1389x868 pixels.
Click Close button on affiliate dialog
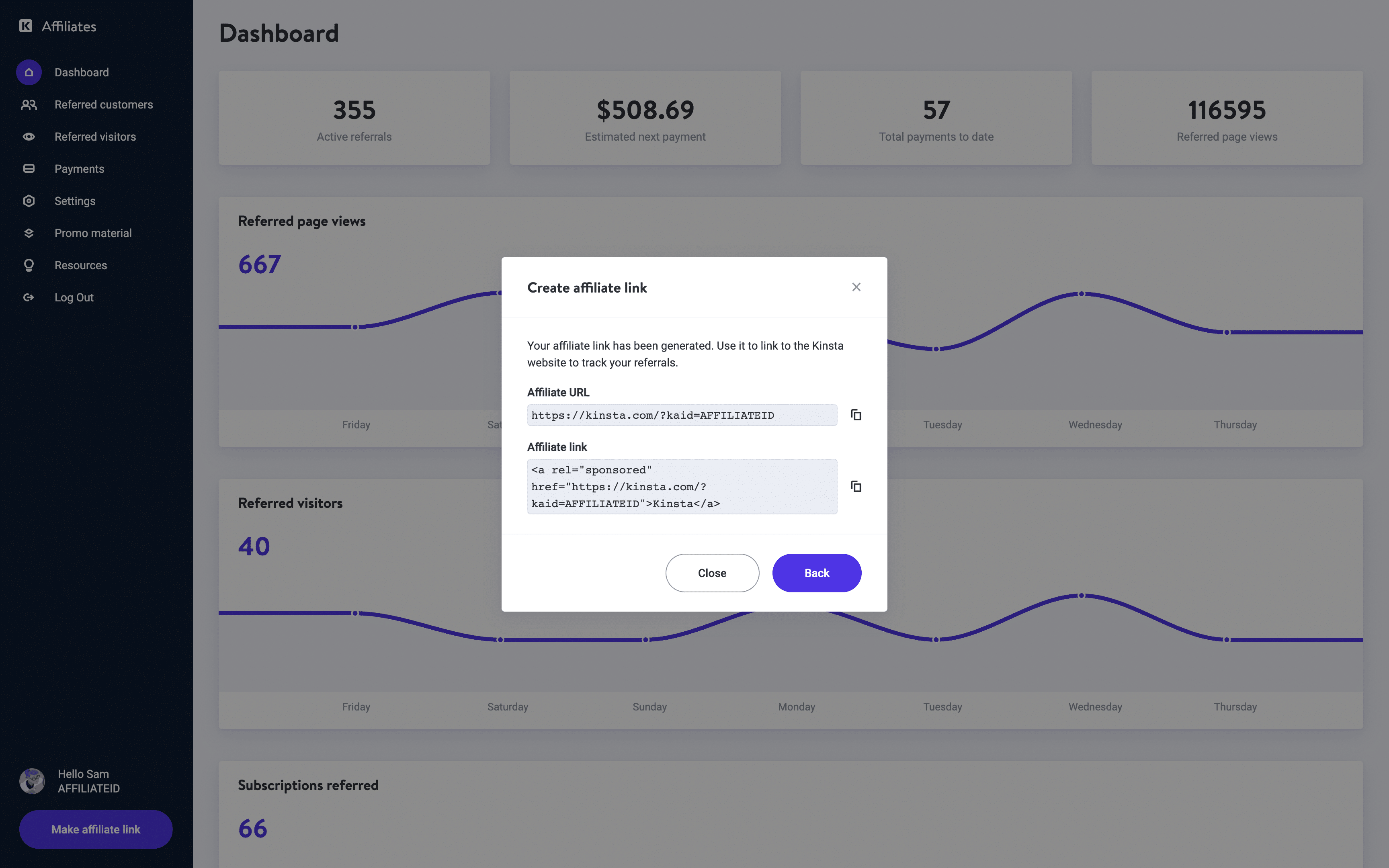click(x=712, y=572)
